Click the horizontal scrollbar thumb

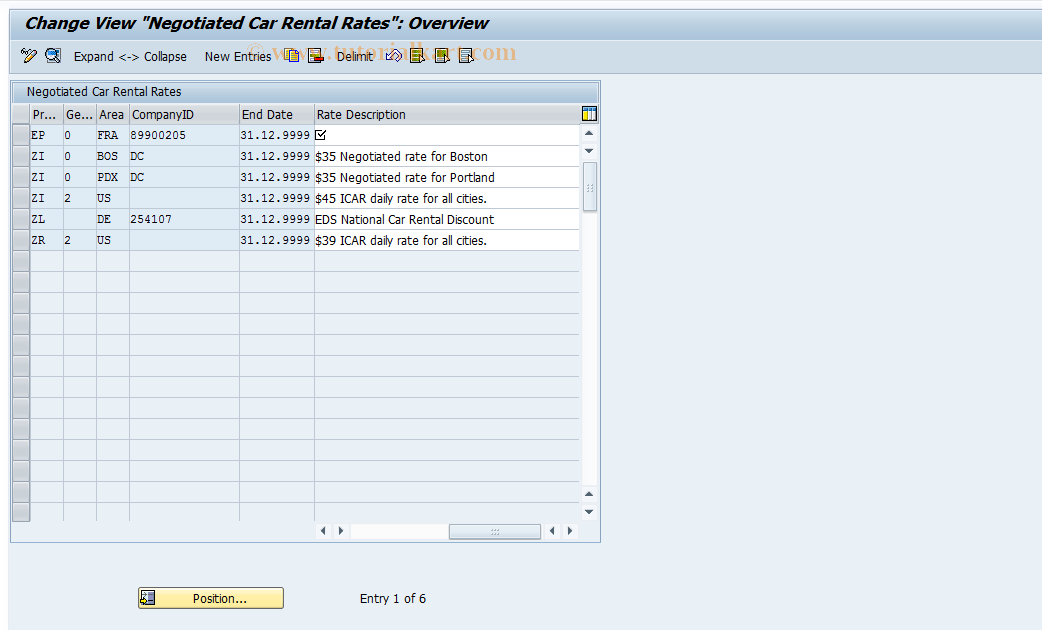494,532
